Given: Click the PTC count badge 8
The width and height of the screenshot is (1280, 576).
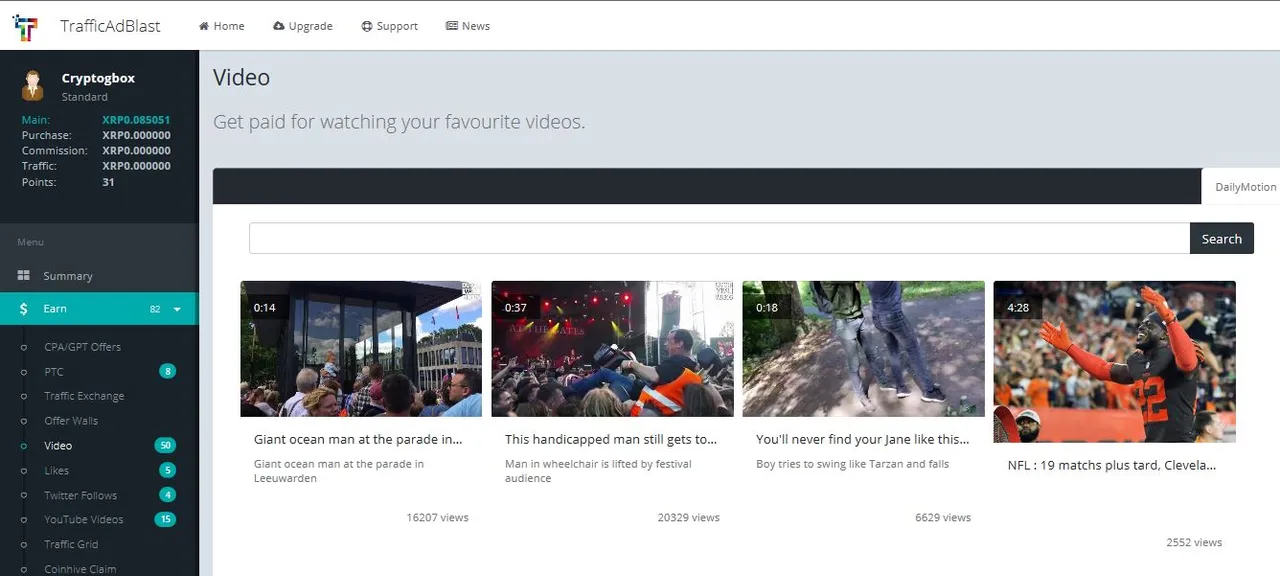Looking at the screenshot, I should (168, 372).
